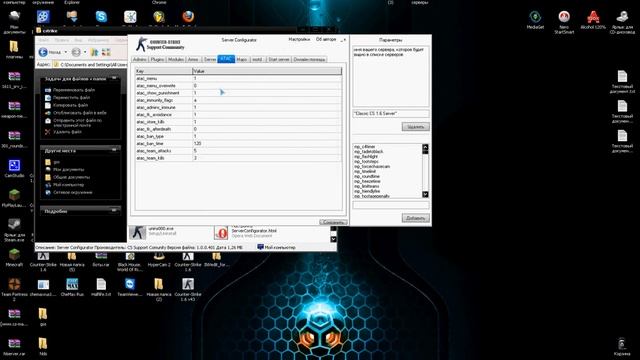
Task: Select Team Fortress 2 desktop icon
Action: 14,289
